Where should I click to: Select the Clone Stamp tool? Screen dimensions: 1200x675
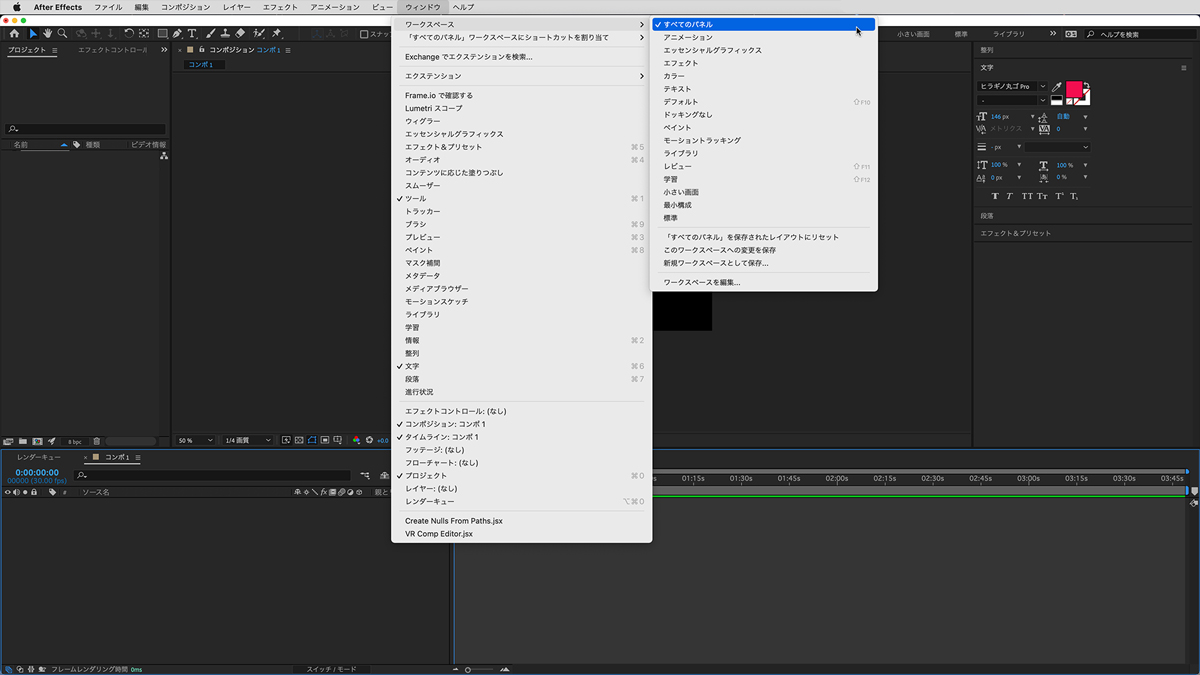click(225, 34)
